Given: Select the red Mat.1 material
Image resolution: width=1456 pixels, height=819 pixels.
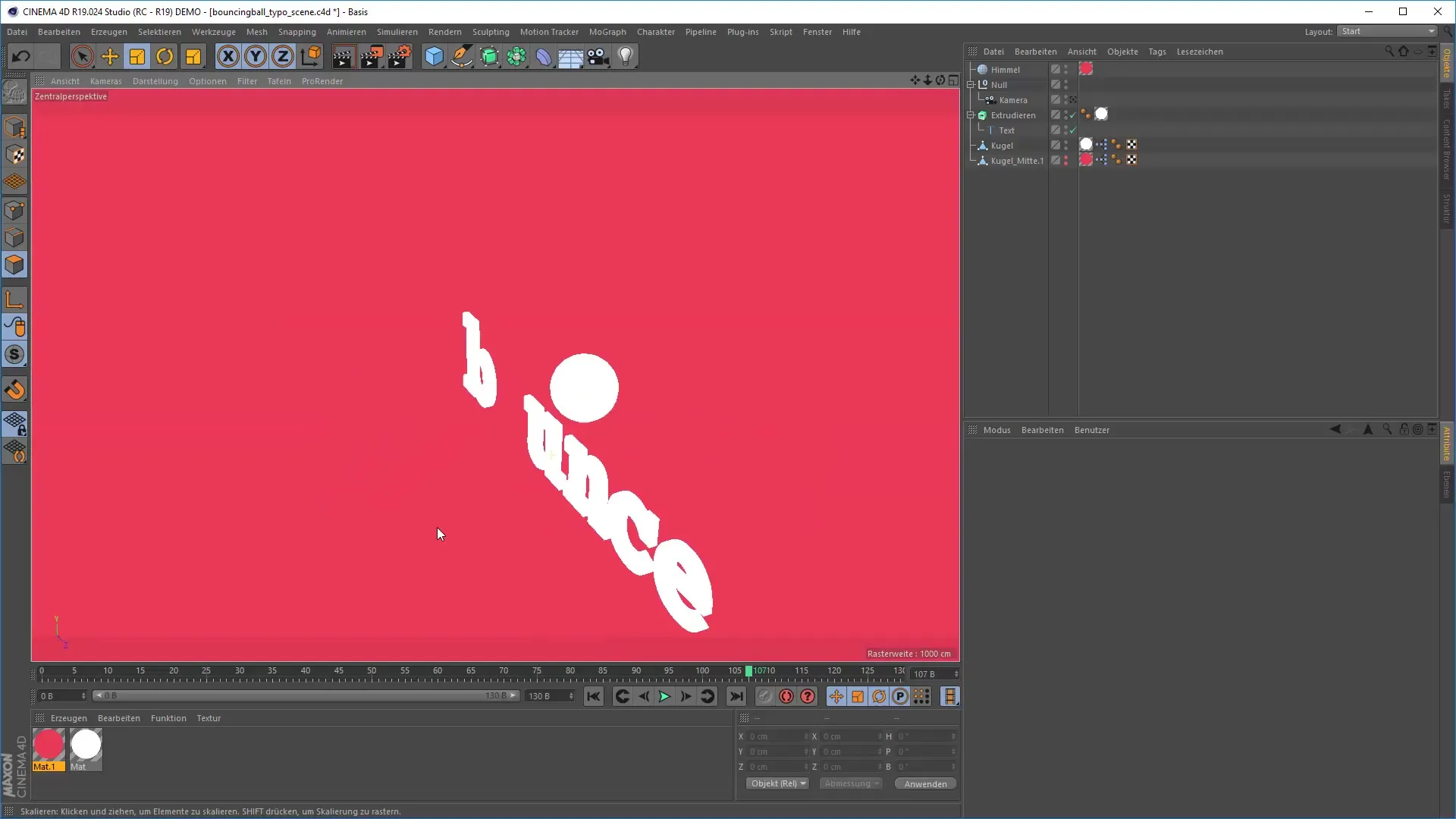Looking at the screenshot, I should click(49, 749).
